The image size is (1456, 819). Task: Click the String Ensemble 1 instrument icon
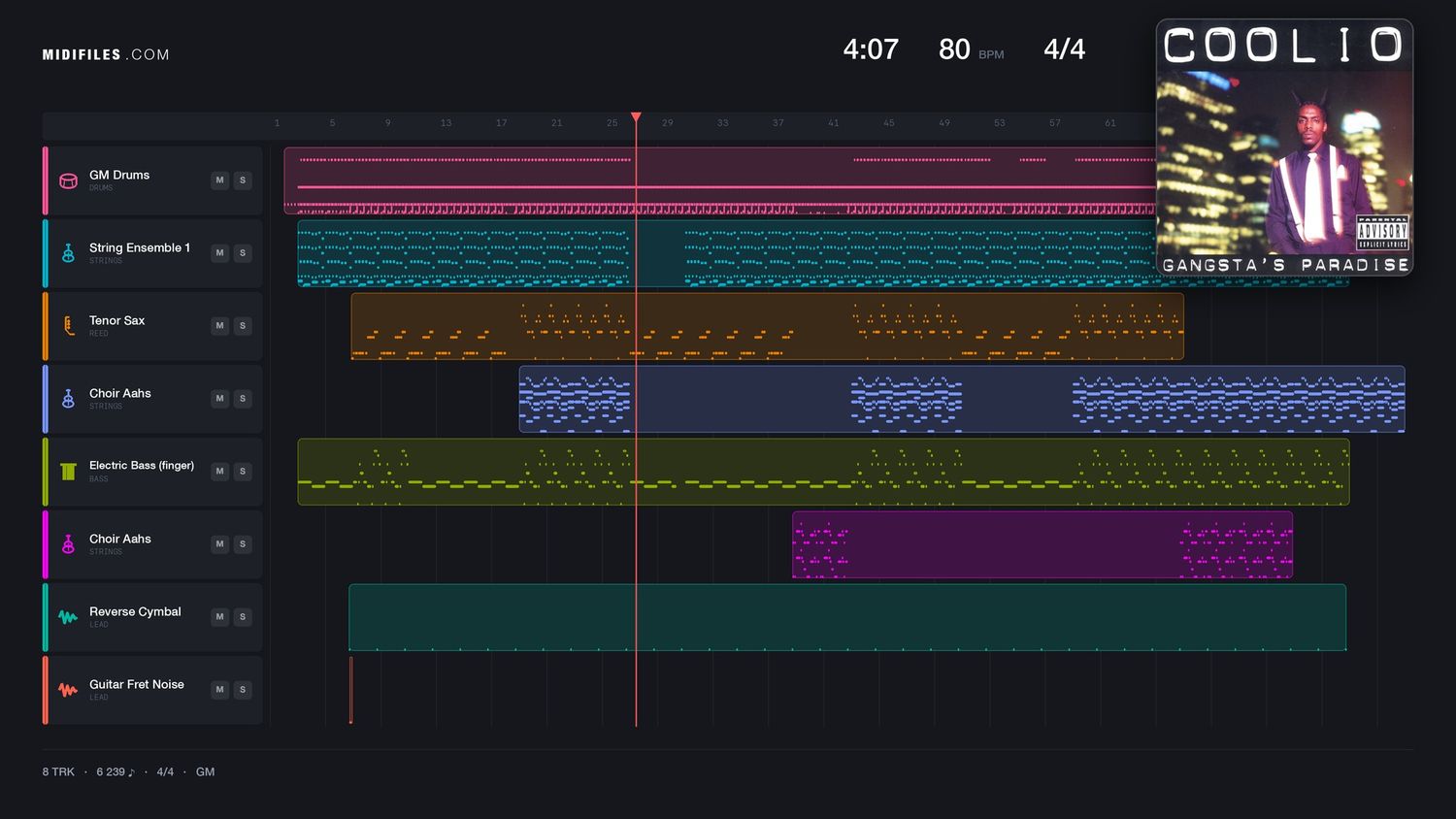tap(68, 253)
